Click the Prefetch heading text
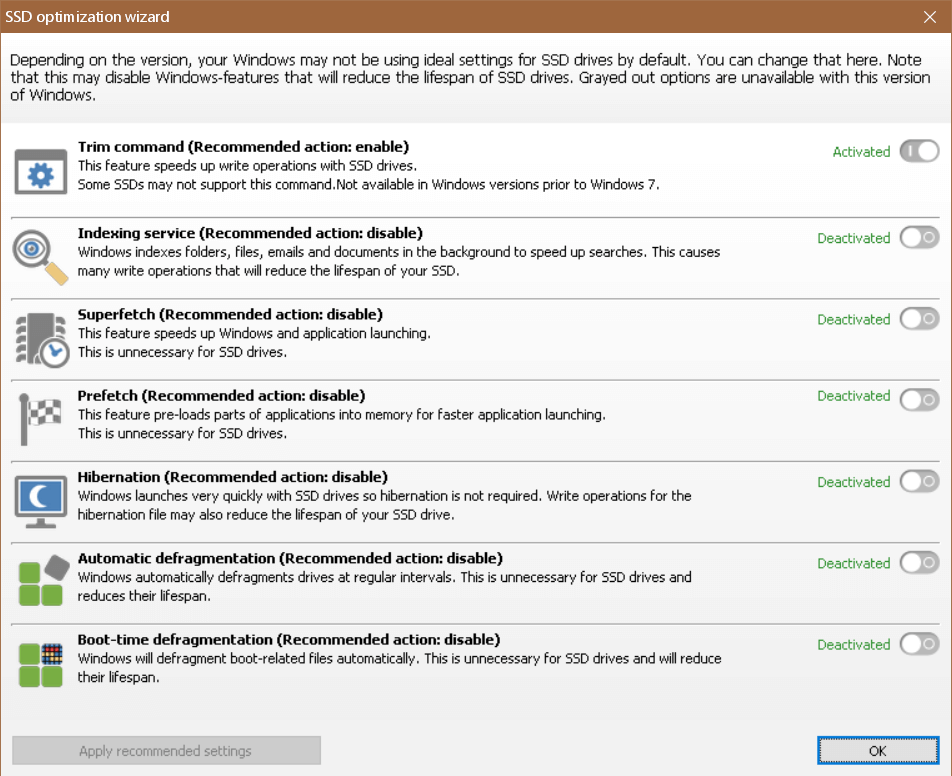This screenshot has height=776, width=952. [222, 396]
